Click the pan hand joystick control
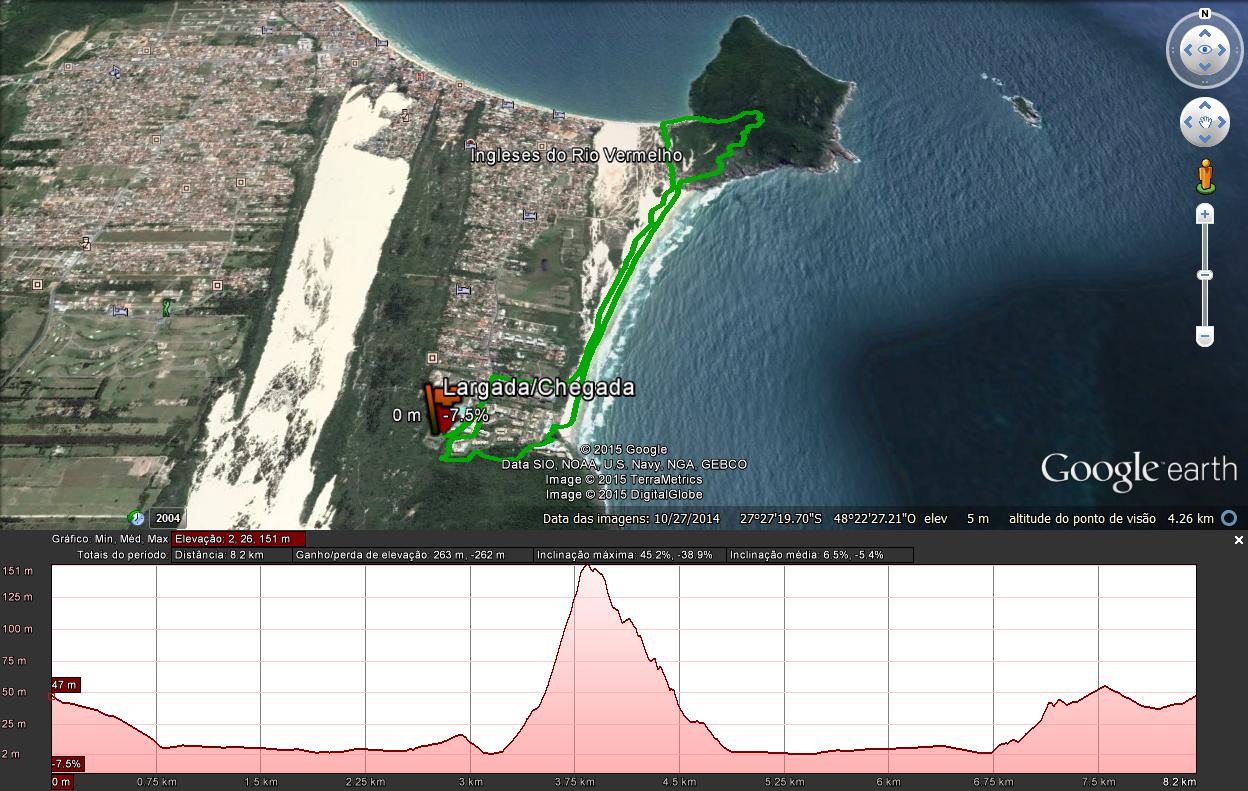The height and width of the screenshot is (791, 1248). pos(1204,122)
